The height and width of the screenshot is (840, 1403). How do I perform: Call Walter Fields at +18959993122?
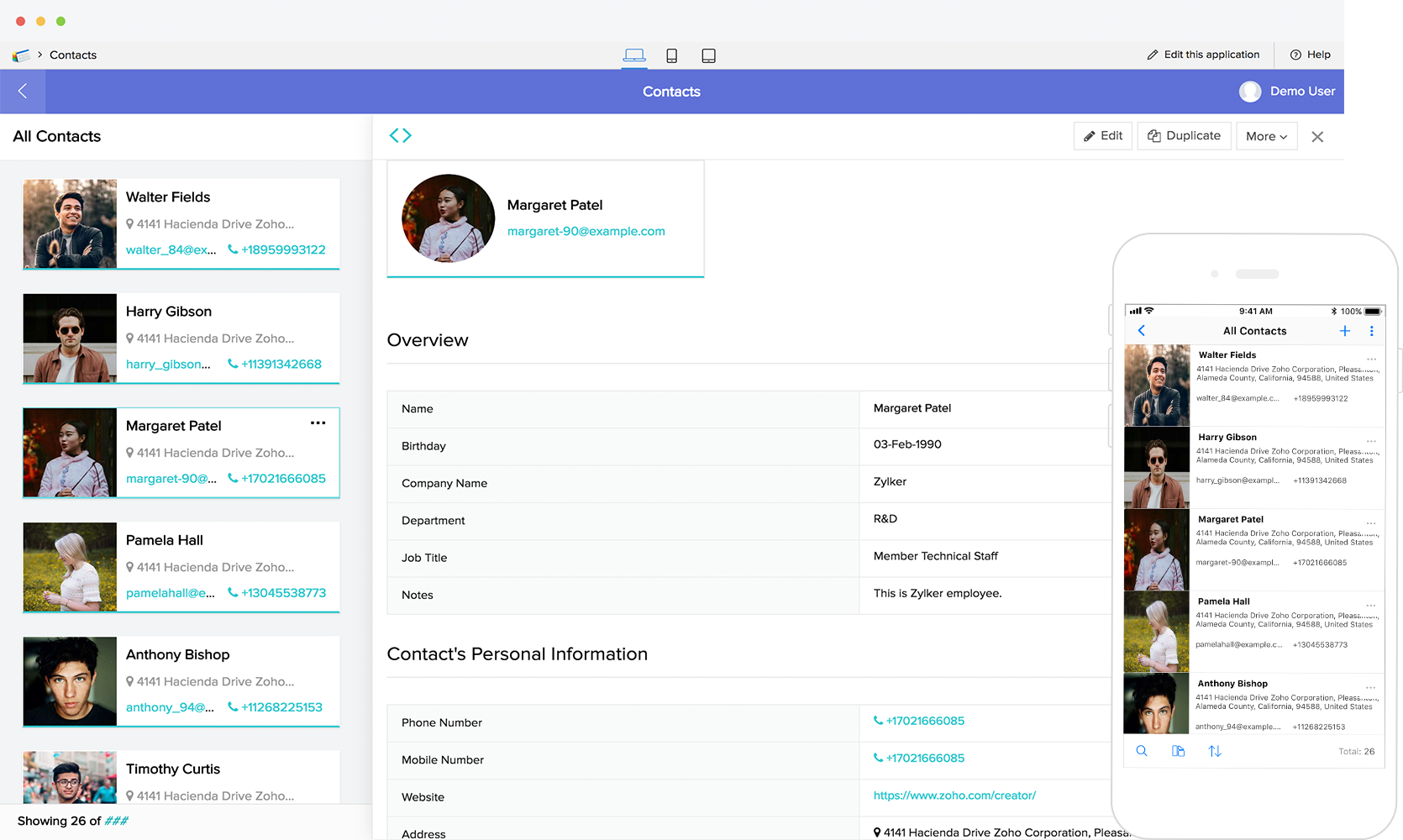(x=277, y=249)
